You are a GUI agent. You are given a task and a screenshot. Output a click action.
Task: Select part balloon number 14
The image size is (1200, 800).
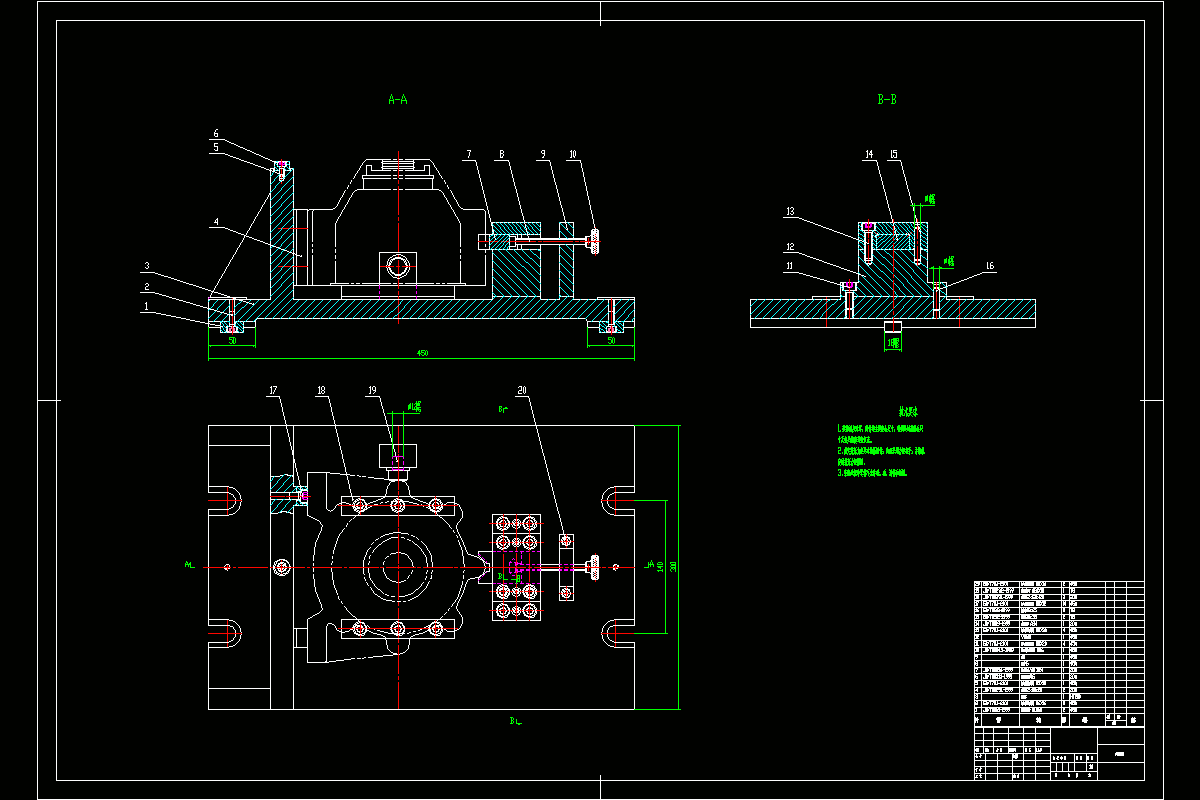[x=869, y=154]
